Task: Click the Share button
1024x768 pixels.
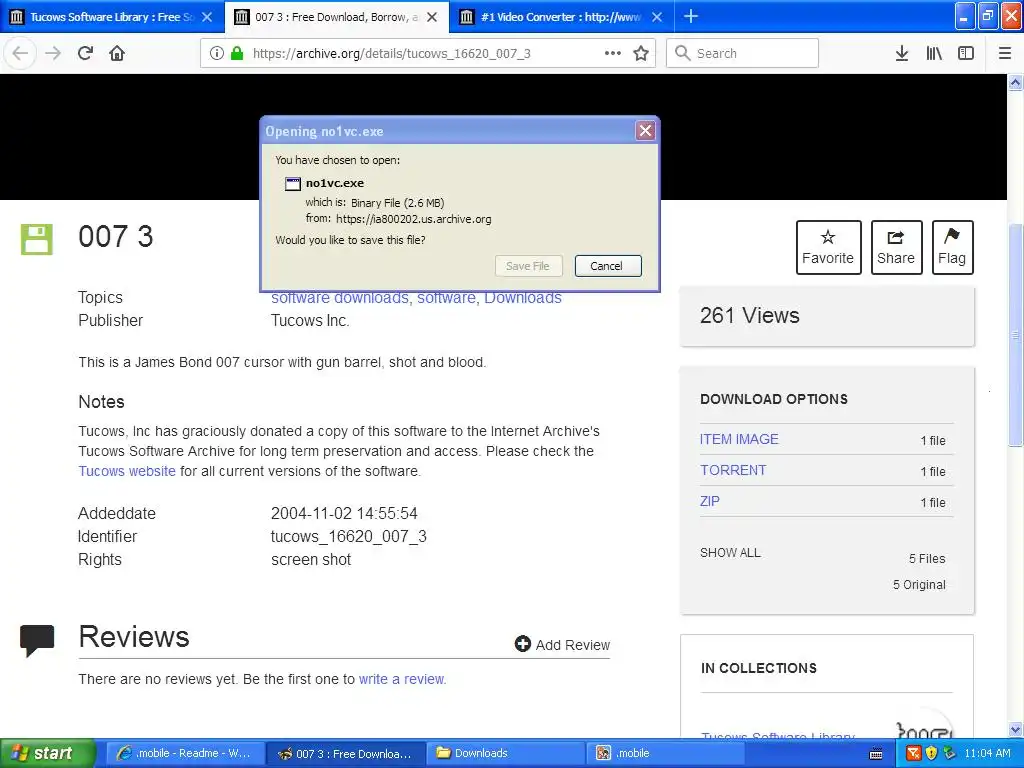Action: tap(896, 247)
